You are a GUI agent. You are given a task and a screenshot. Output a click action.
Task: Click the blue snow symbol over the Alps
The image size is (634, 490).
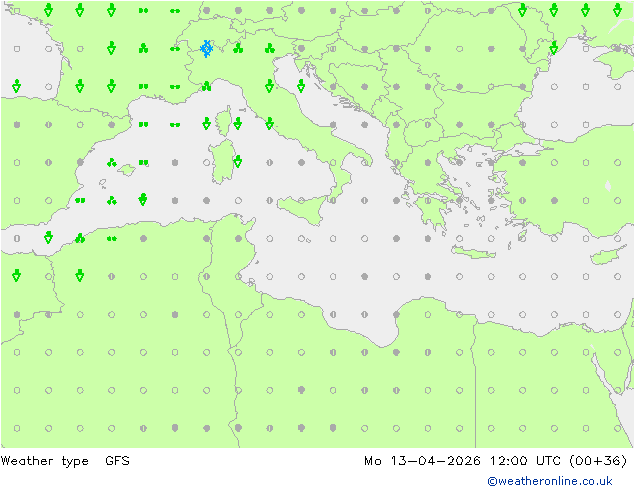pyautogui.click(x=207, y=49)
